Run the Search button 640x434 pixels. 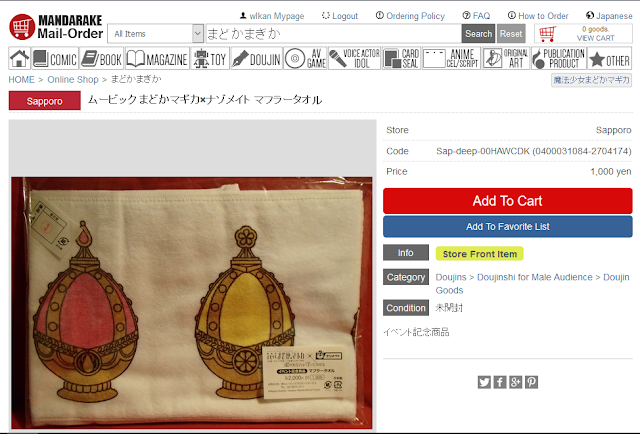(478, 33)
